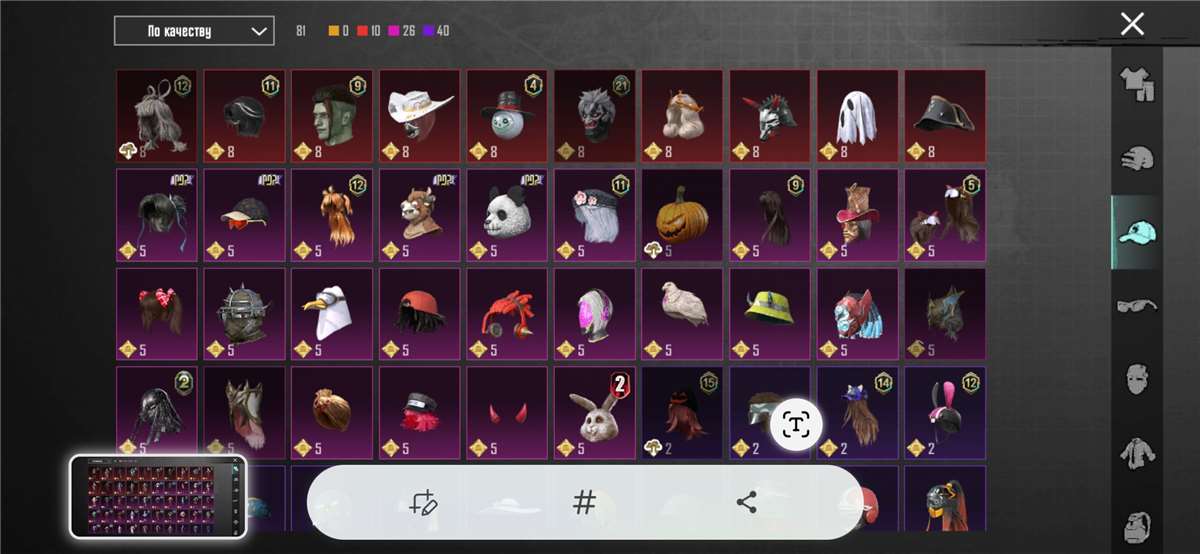The image size is (1200, 554).
Task: Open the screenshot preview thumbnail
Action: pos(158,496)
